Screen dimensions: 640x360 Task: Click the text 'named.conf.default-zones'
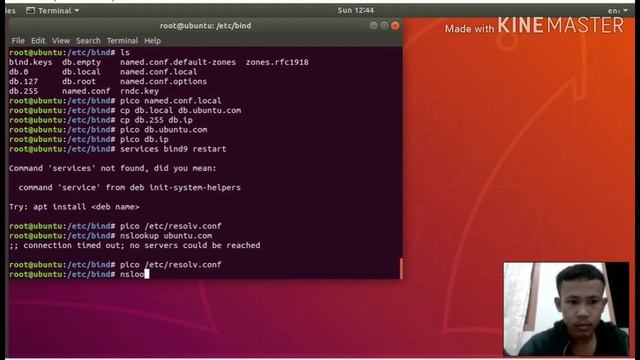tap(178, 62)
